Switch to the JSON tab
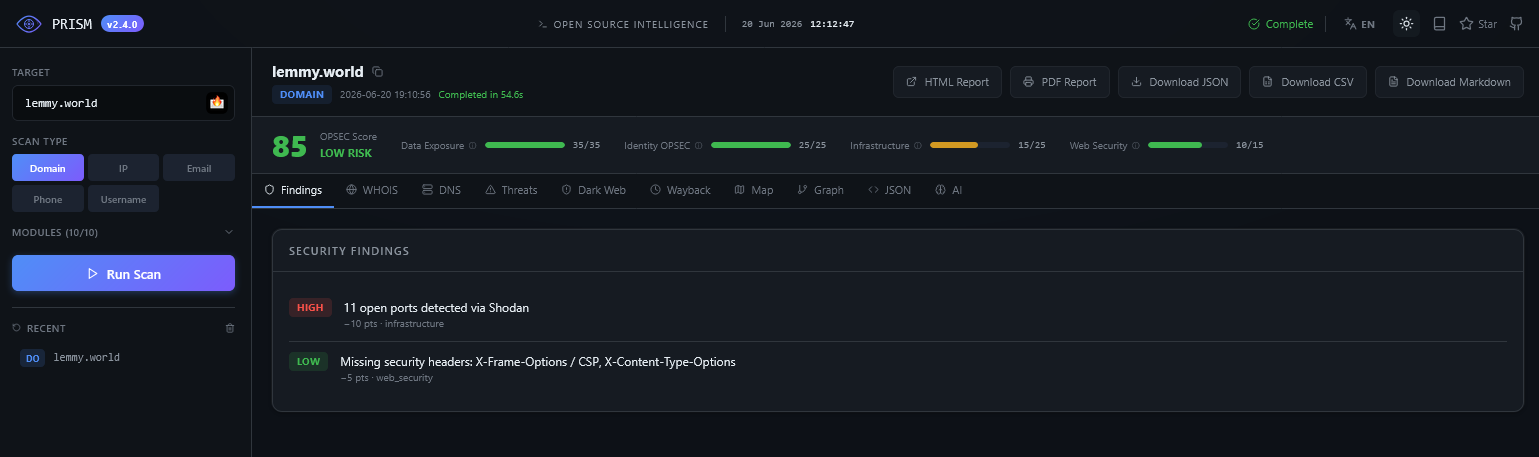The width and height of the screenshot is (1539, 457). tap(890, 190)
